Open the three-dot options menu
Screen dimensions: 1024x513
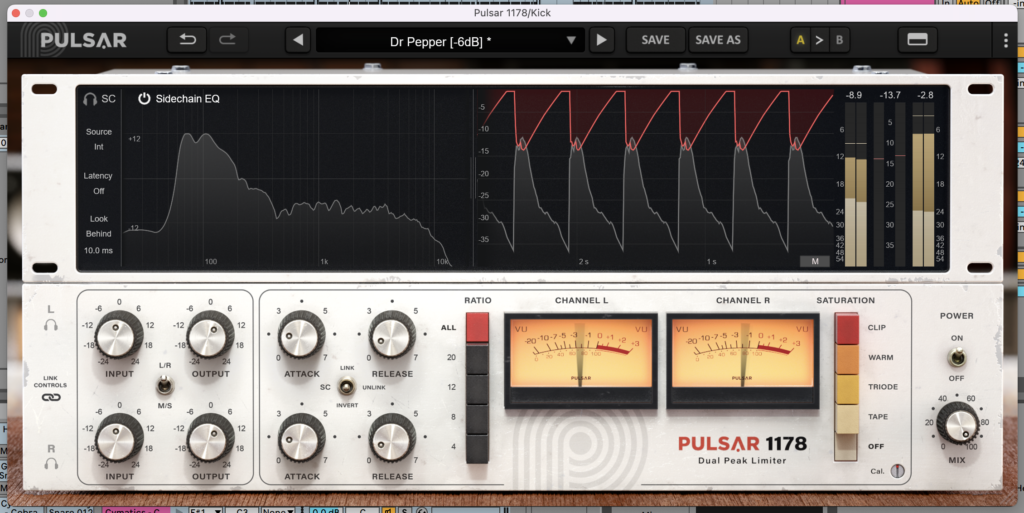1006,40
